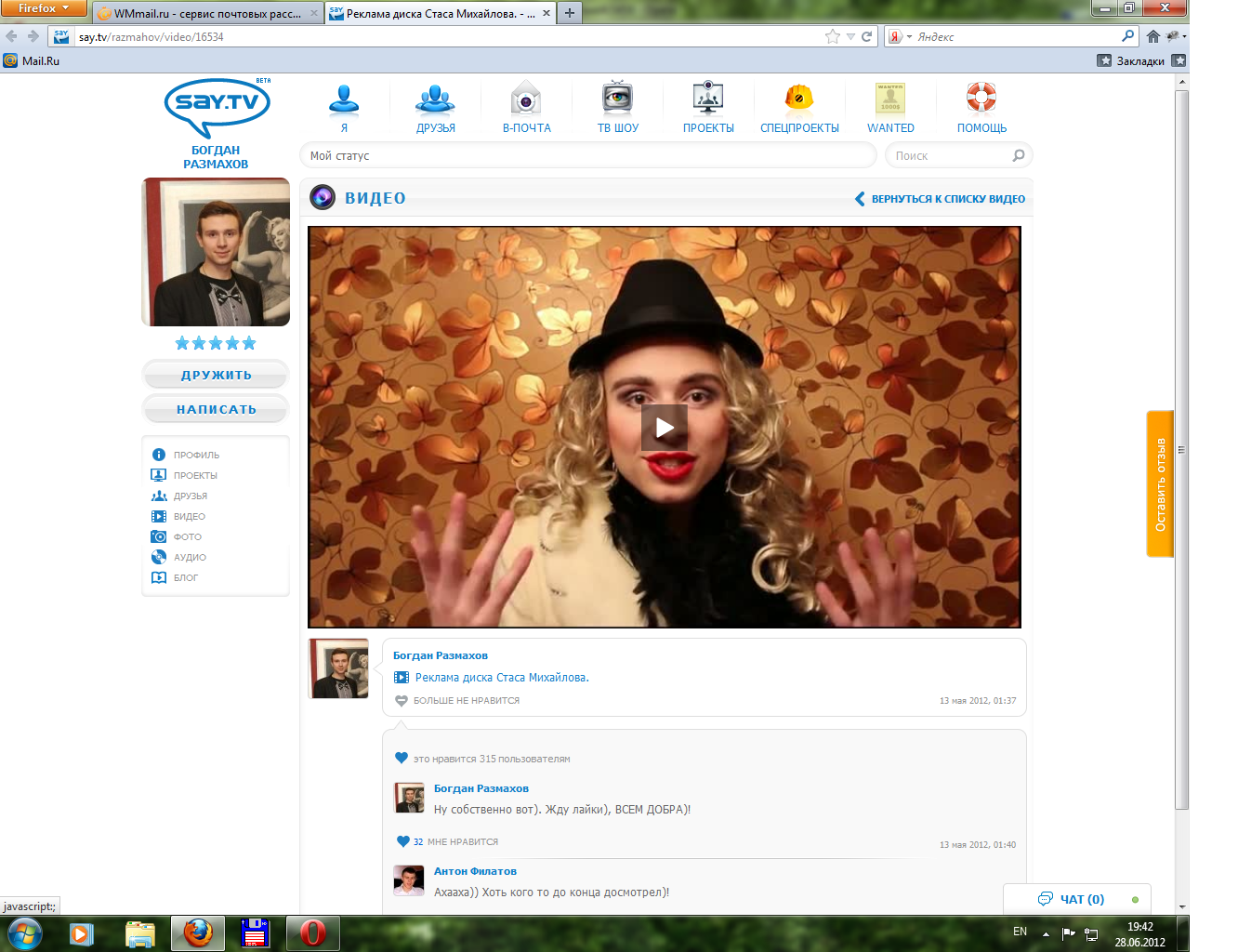Select the Реклама диска Стаса Михайлова tab
The height and width of the screenshot is (952, 1238).
click(x=441, y=13)
